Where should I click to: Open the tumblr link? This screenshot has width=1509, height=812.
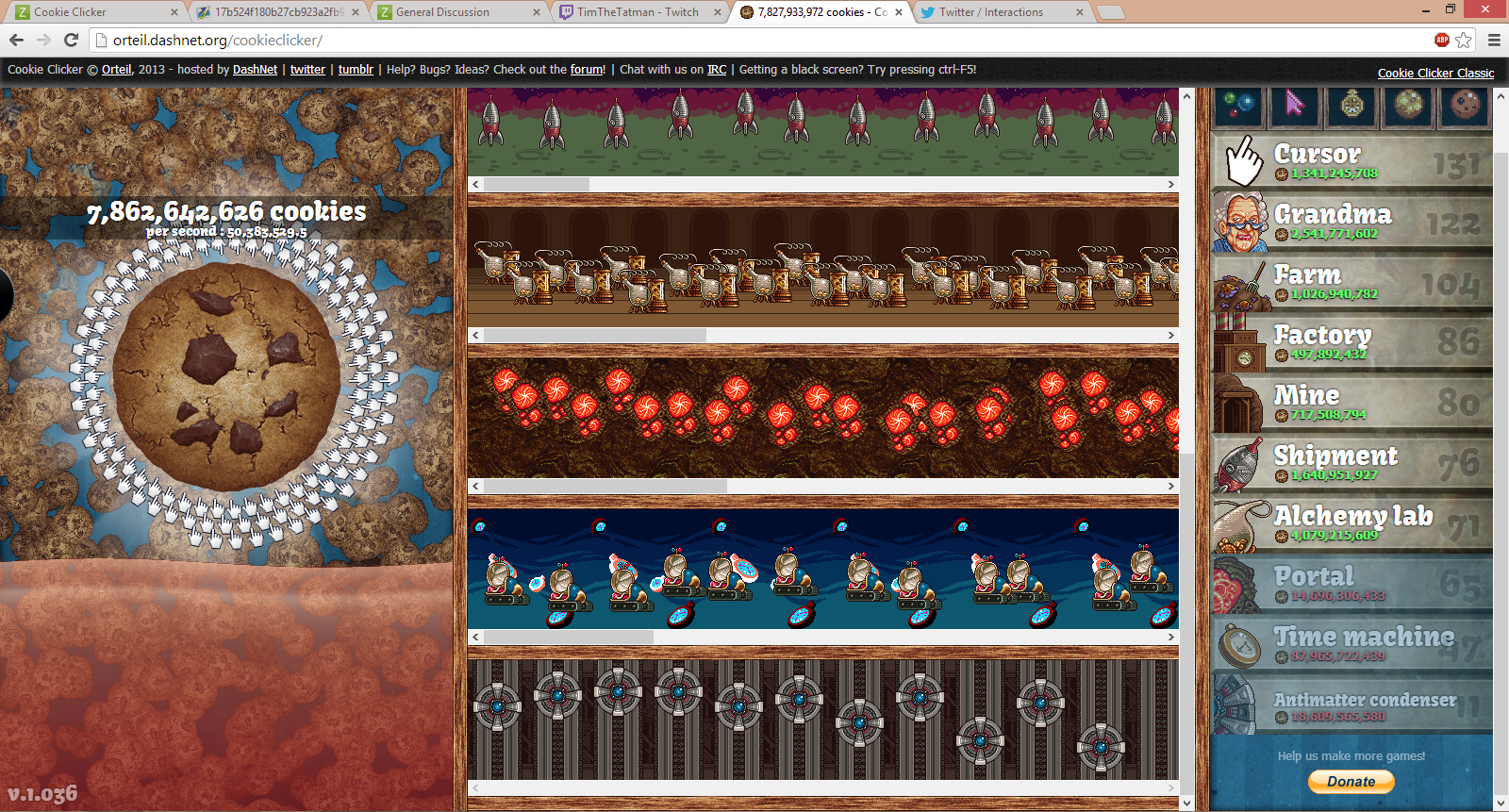pyautogui.click(x=356, y=69)
